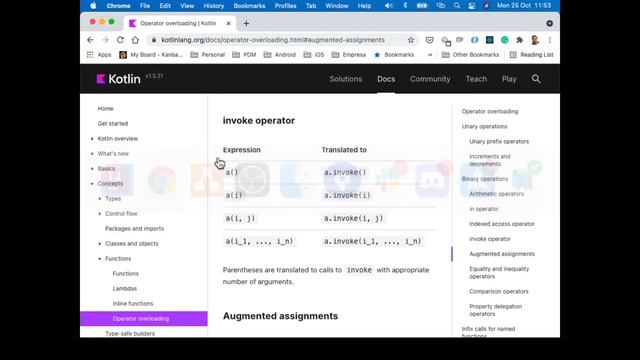640x360 pixels.
Task: Open the Inline functions page
Action: tap(133, 304)
